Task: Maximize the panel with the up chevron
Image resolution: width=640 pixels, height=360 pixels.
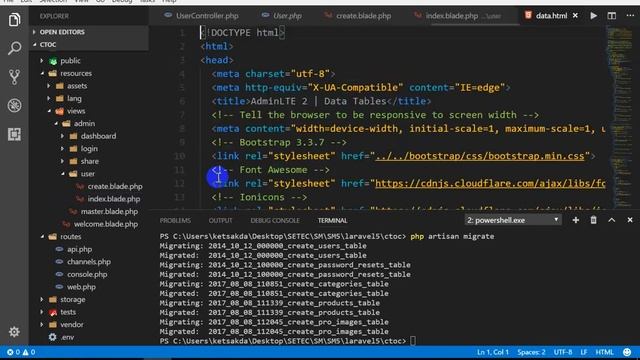Action: click(x=611, y=220)
